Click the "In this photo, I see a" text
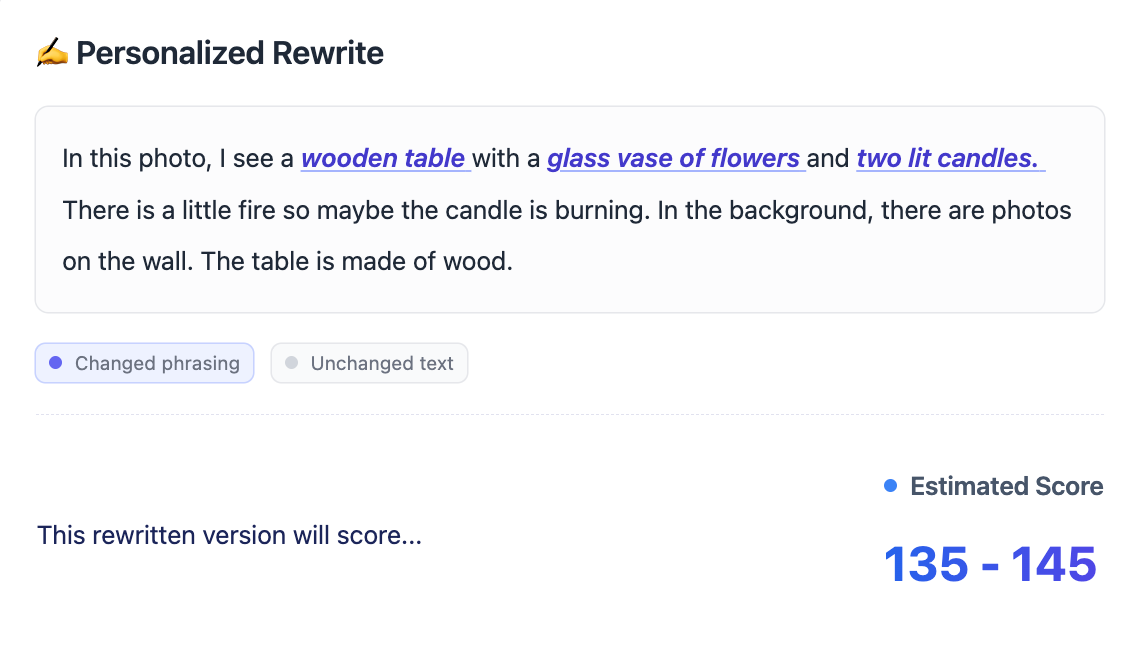 click(x=178, y=158)
